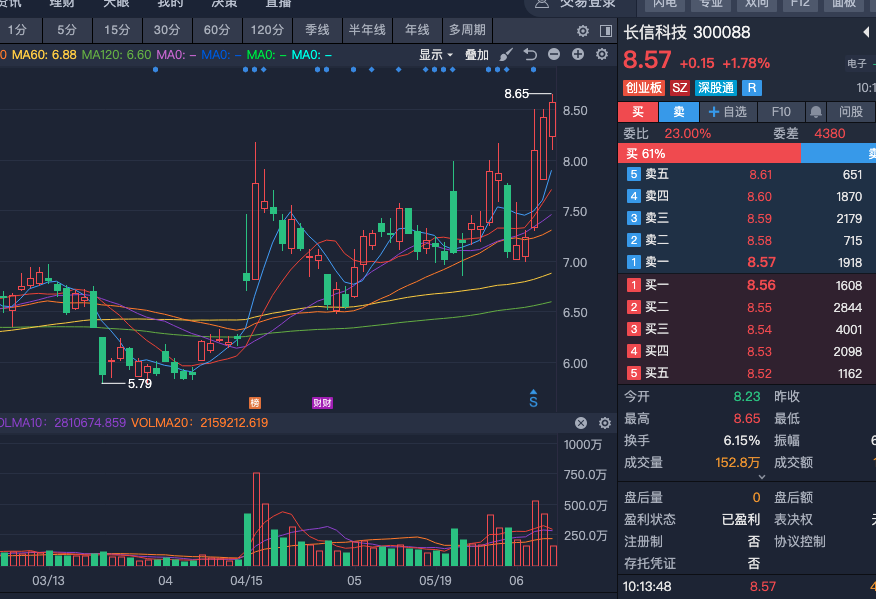This screenshot has width=876, height=599.
Task: Click VOLMA10 value label
Action: [x=63, y=423]
